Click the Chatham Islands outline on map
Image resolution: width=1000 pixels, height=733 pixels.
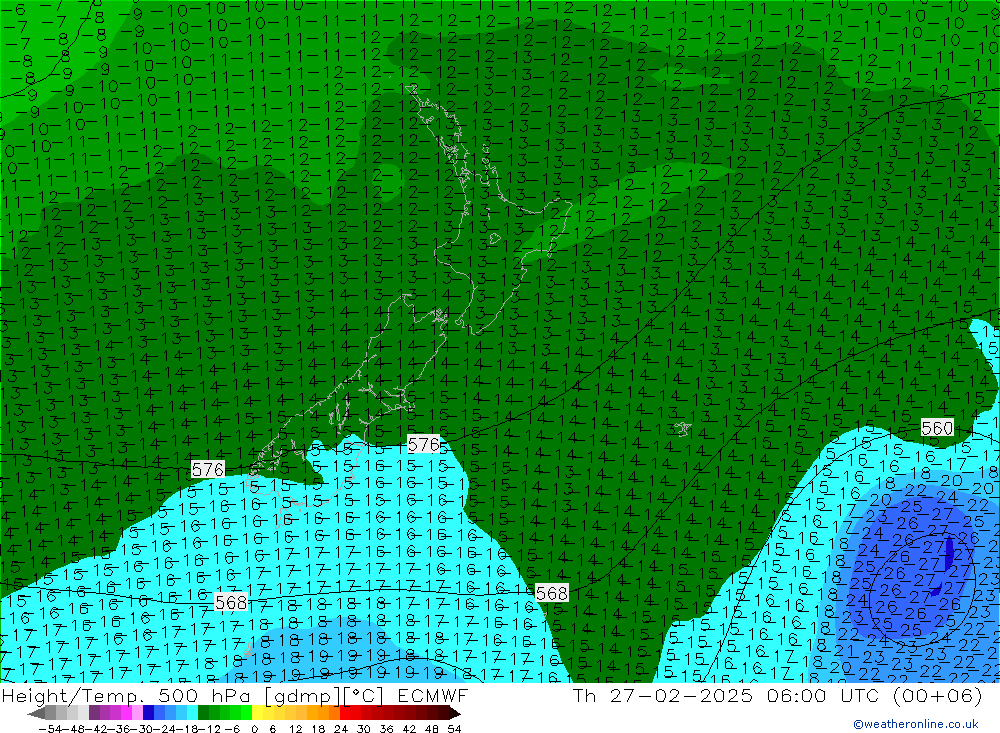[x=682, y=429]
